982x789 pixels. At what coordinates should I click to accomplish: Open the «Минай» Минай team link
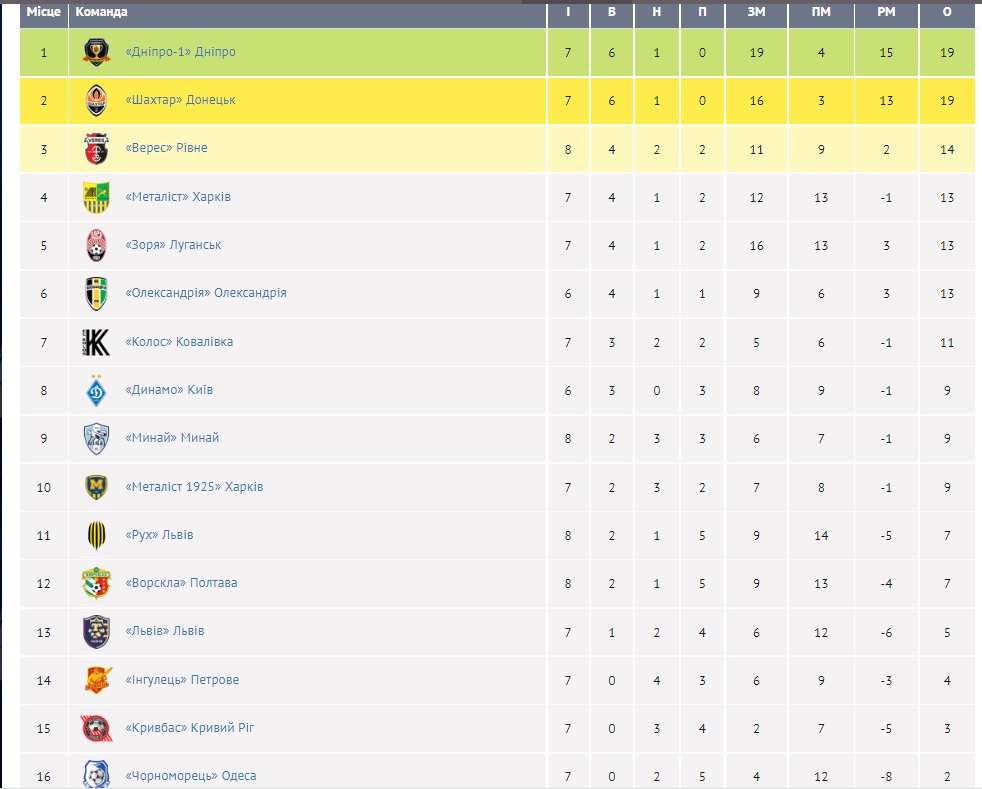172,438
